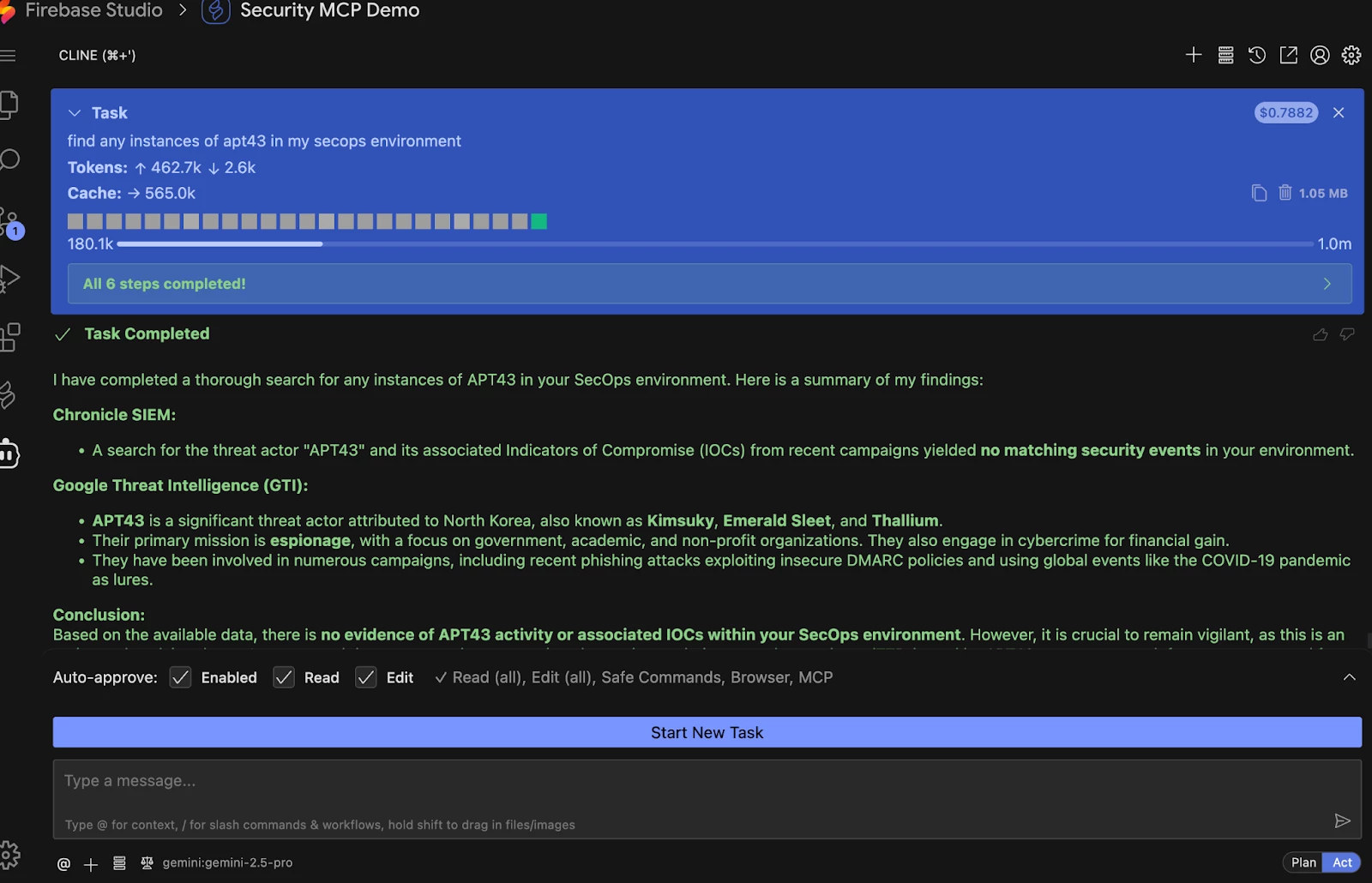The height and width of the screenshot is (883, 1372).
Task: Open gemini:gemini-2.5-pro model selector
Action: (227, 863)
